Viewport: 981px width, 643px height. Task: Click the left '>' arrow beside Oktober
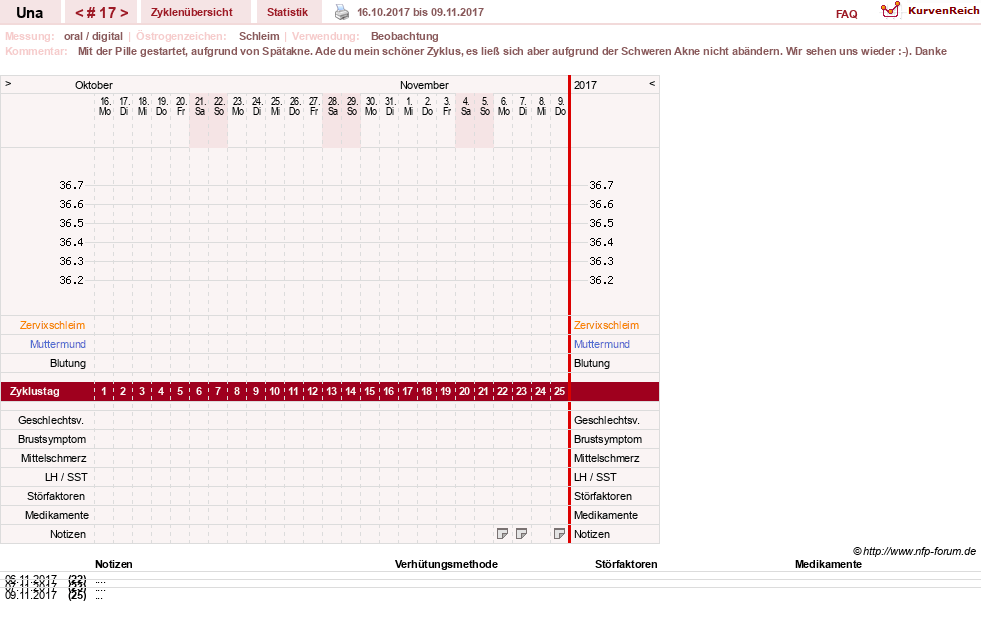(x=8, y=83)
